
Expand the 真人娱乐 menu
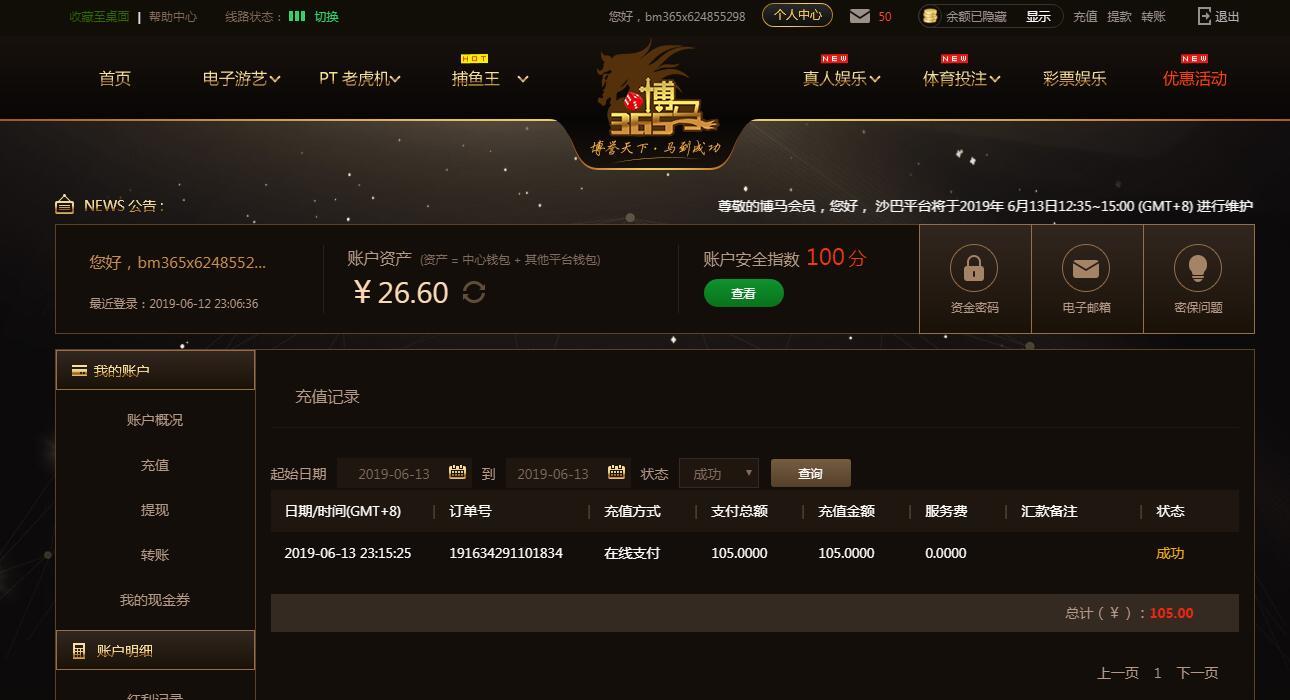[841, 78]
